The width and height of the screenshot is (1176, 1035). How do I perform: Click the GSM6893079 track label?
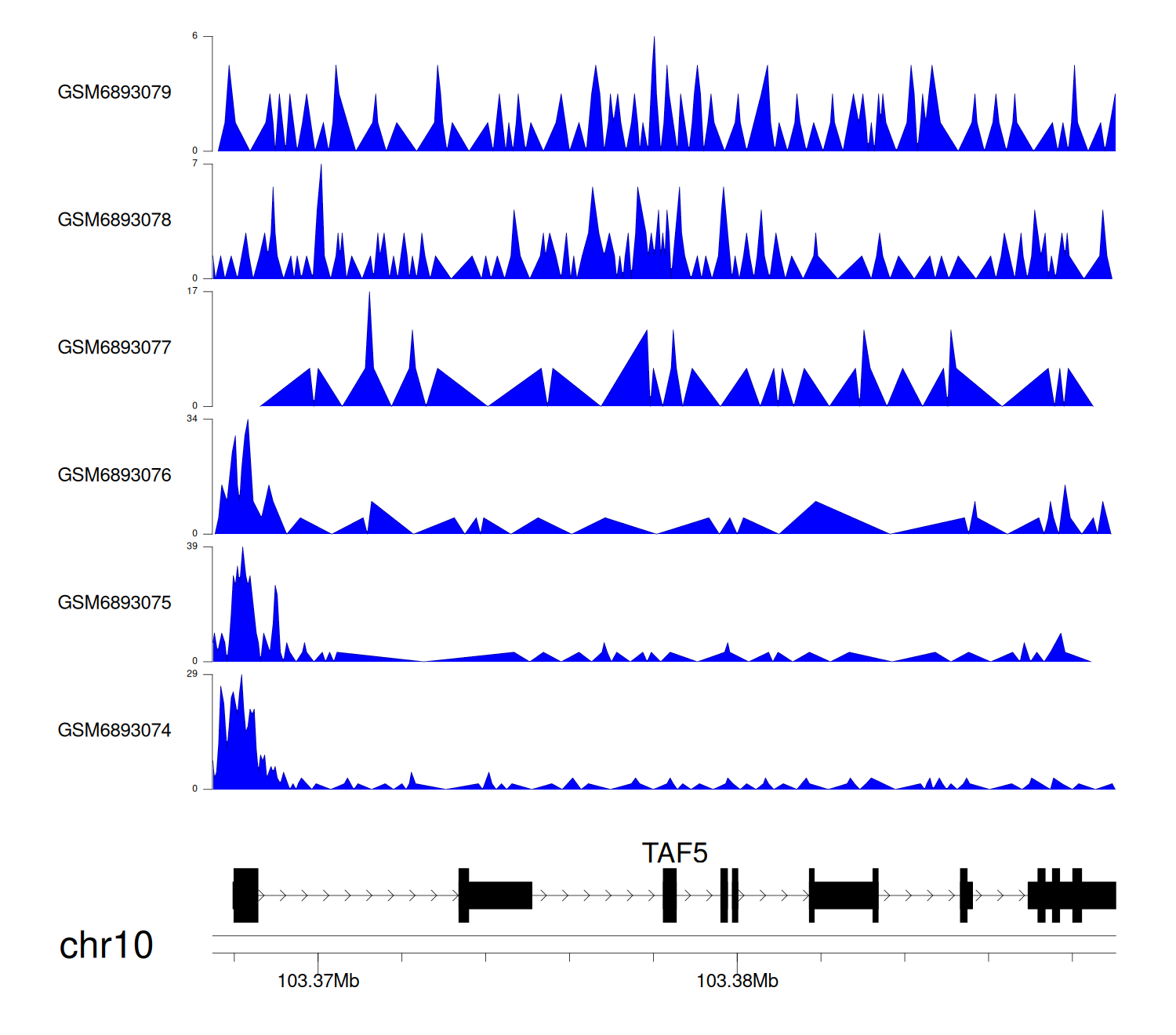tap(114, 93)
